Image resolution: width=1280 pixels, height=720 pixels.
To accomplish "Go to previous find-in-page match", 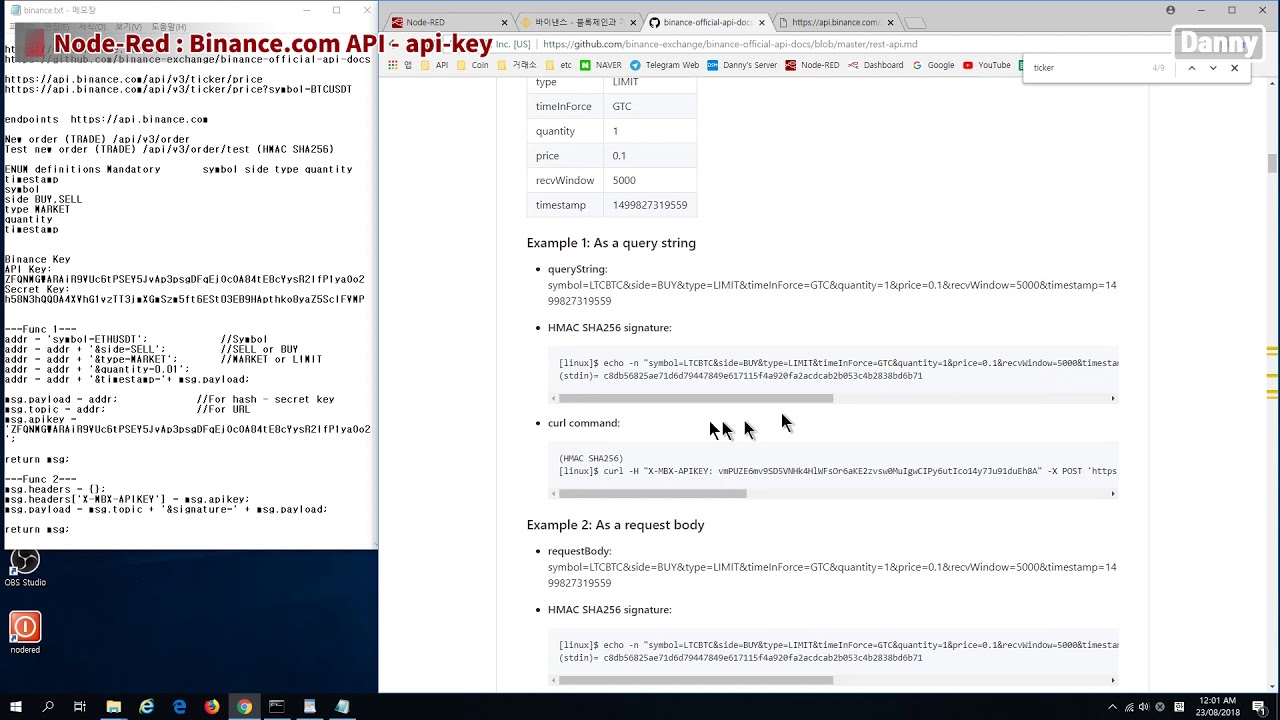I will (1191, 68).
